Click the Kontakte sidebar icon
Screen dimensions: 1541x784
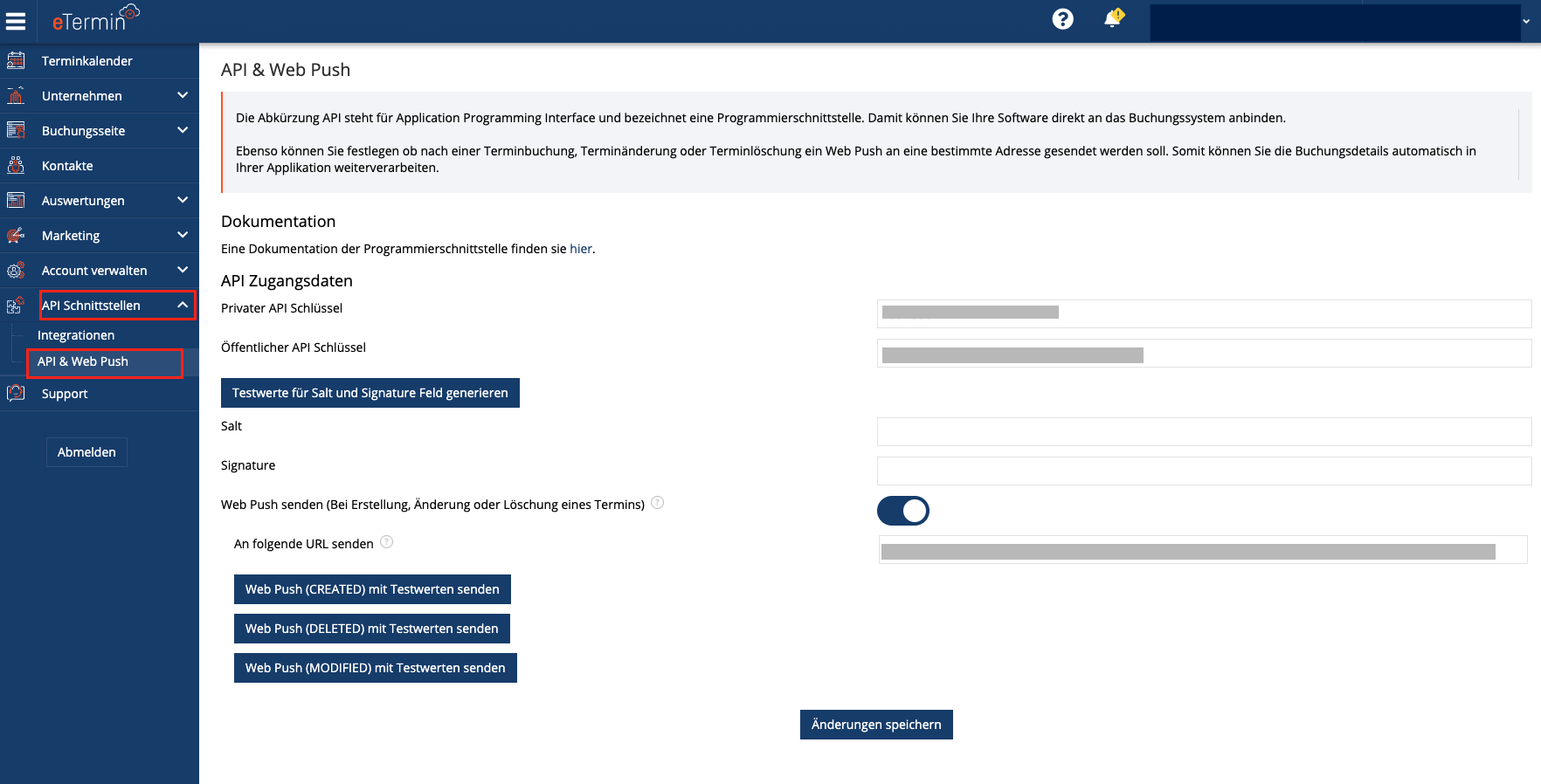pos(16,166)
